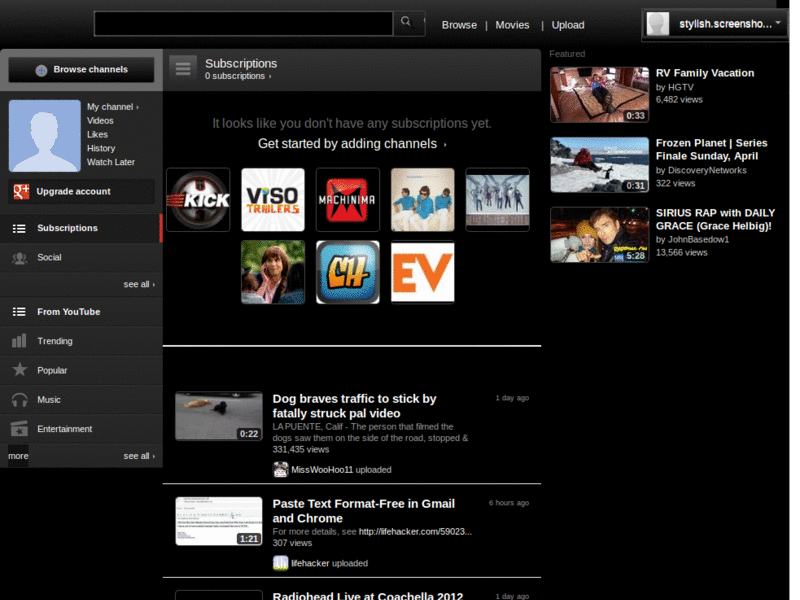
Task: Open SIRIUS RAP with DAILY GRACE title
Action: (x=715, y=219)
